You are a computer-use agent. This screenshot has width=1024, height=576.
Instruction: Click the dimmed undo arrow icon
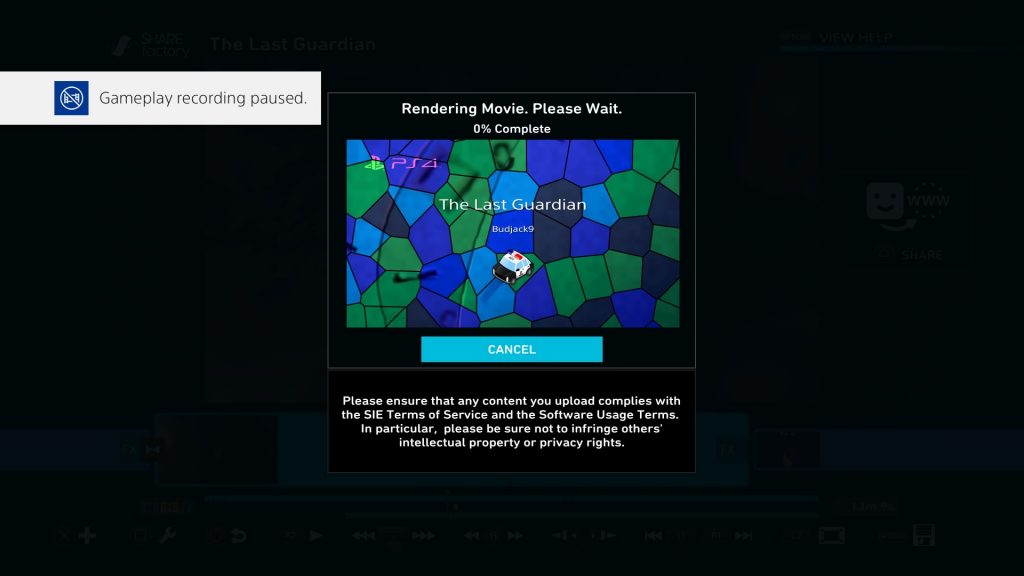tap(239, 536)
